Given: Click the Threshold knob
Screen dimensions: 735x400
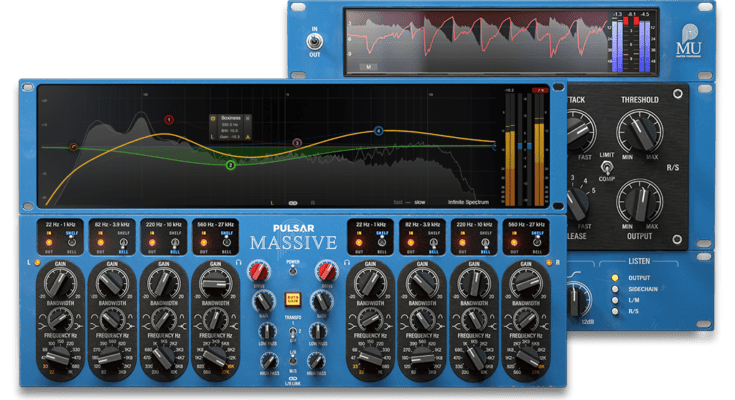Looking at the screenshot, I should click(x=638, y=132).
